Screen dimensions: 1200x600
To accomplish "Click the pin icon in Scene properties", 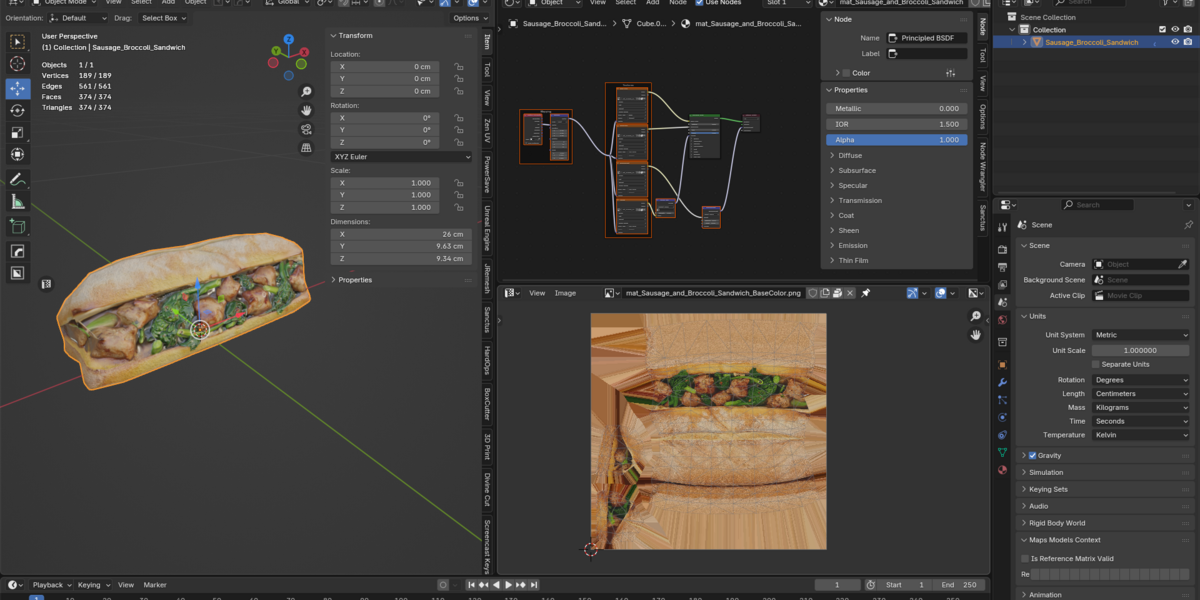I will click(1188, 225).
